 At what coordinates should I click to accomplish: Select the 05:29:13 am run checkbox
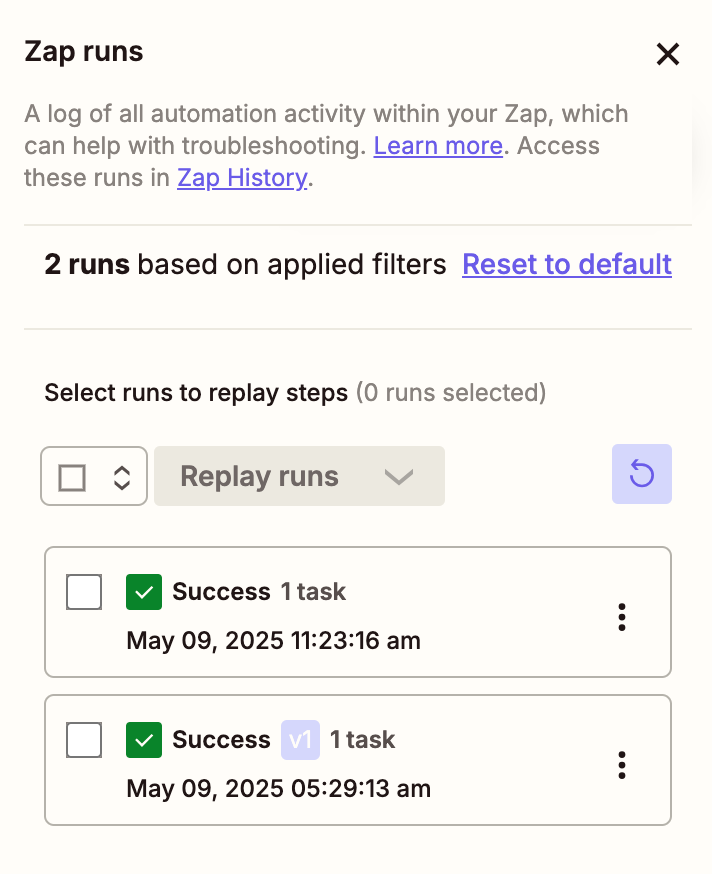84,740
